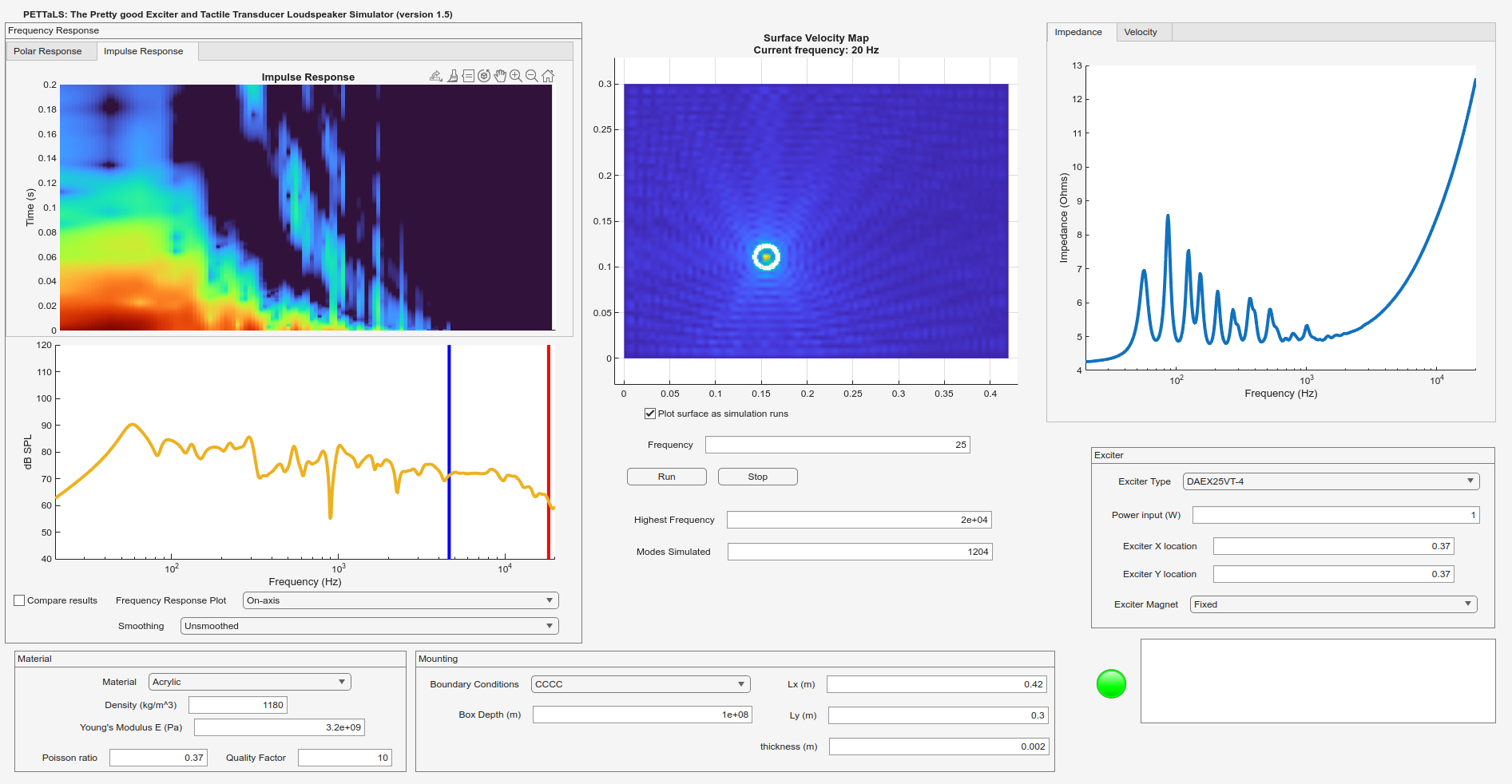Click the export axes icon above Impulse Response
This screenshot has height=784, width=1512.
coord(436,76)
